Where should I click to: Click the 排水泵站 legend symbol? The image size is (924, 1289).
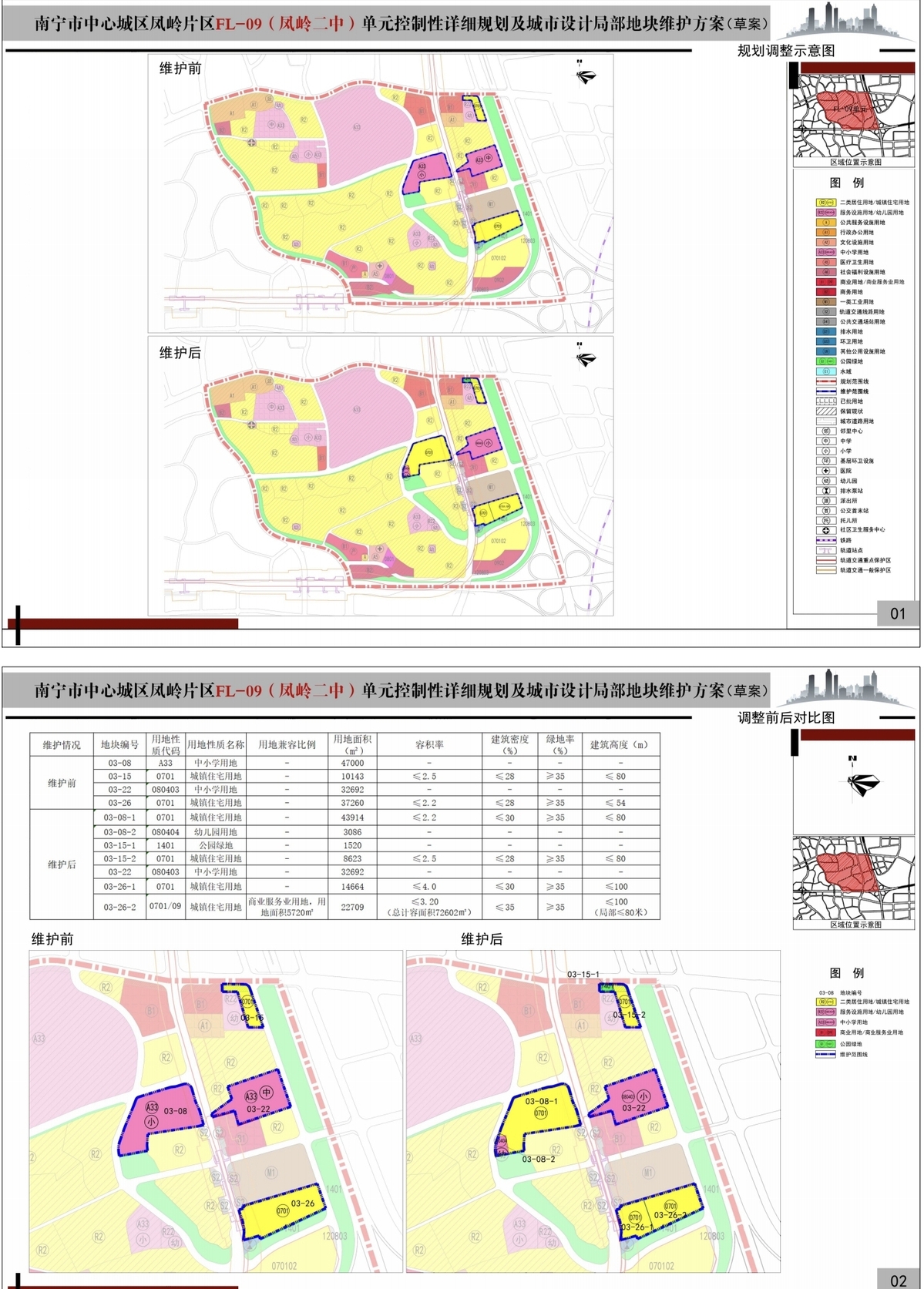tap(825, 491)
